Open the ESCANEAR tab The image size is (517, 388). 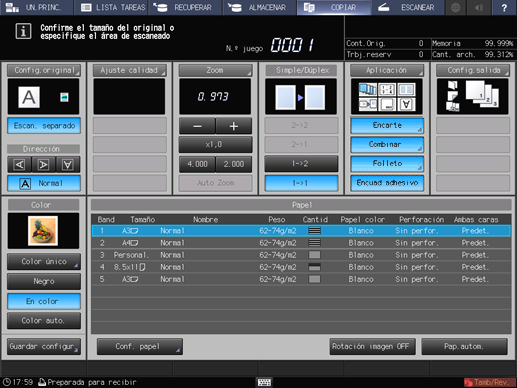pyautogui.click(x=408, y=7)
